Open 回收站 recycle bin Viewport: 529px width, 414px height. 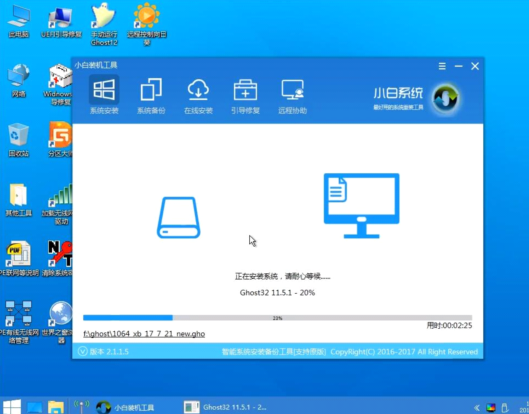coord(19,140)
